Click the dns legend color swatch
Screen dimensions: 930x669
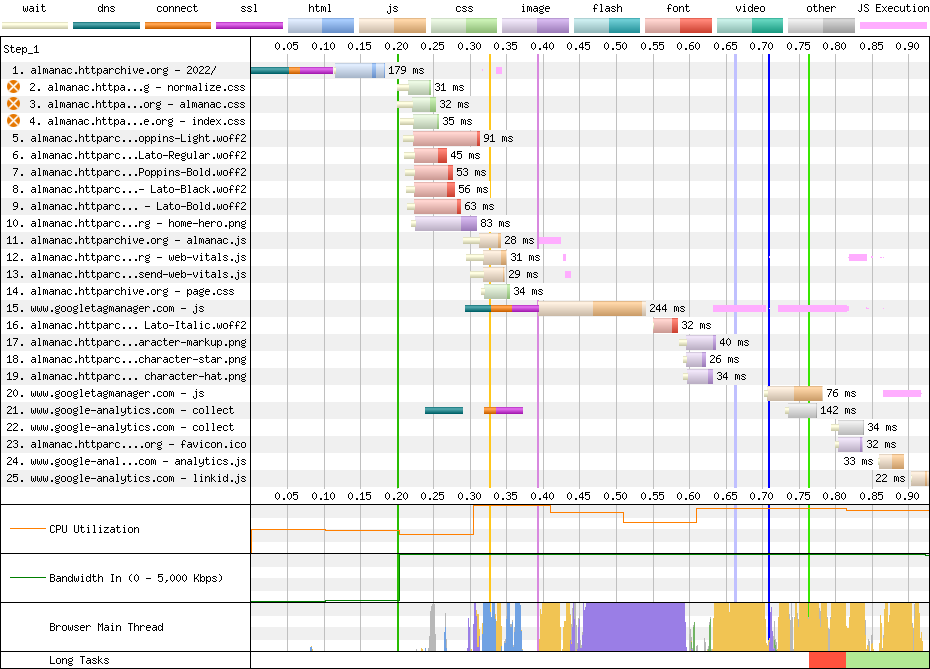click(x=106, y=24)
